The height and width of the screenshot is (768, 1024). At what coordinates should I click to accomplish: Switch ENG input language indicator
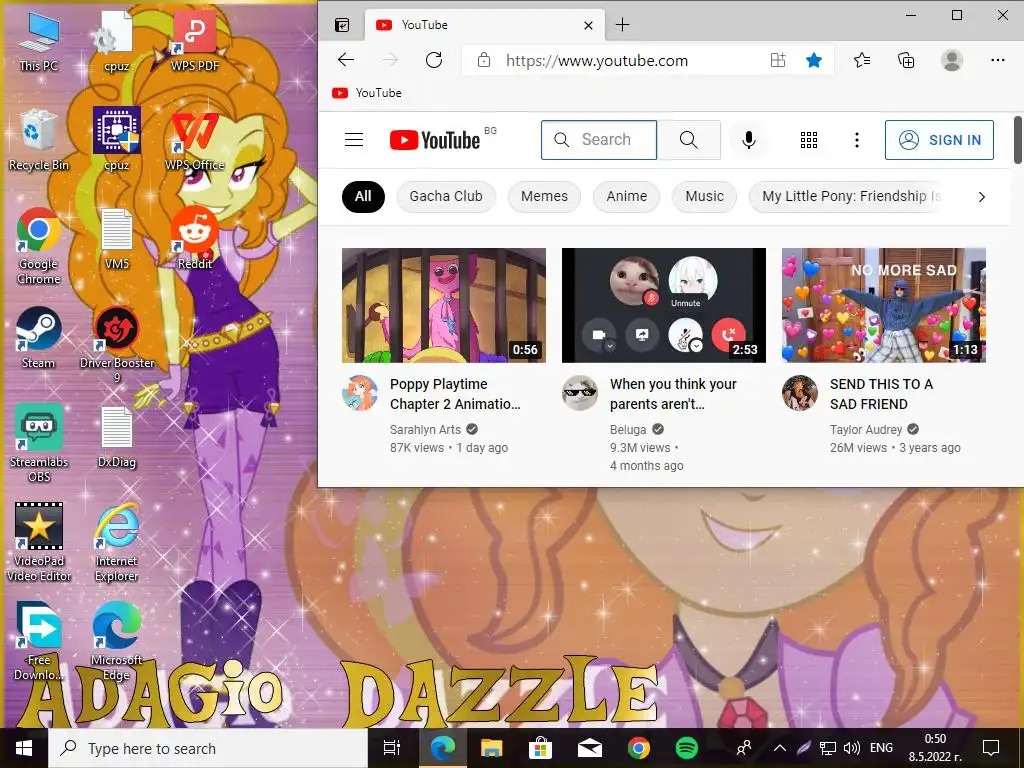coord(881,748)
